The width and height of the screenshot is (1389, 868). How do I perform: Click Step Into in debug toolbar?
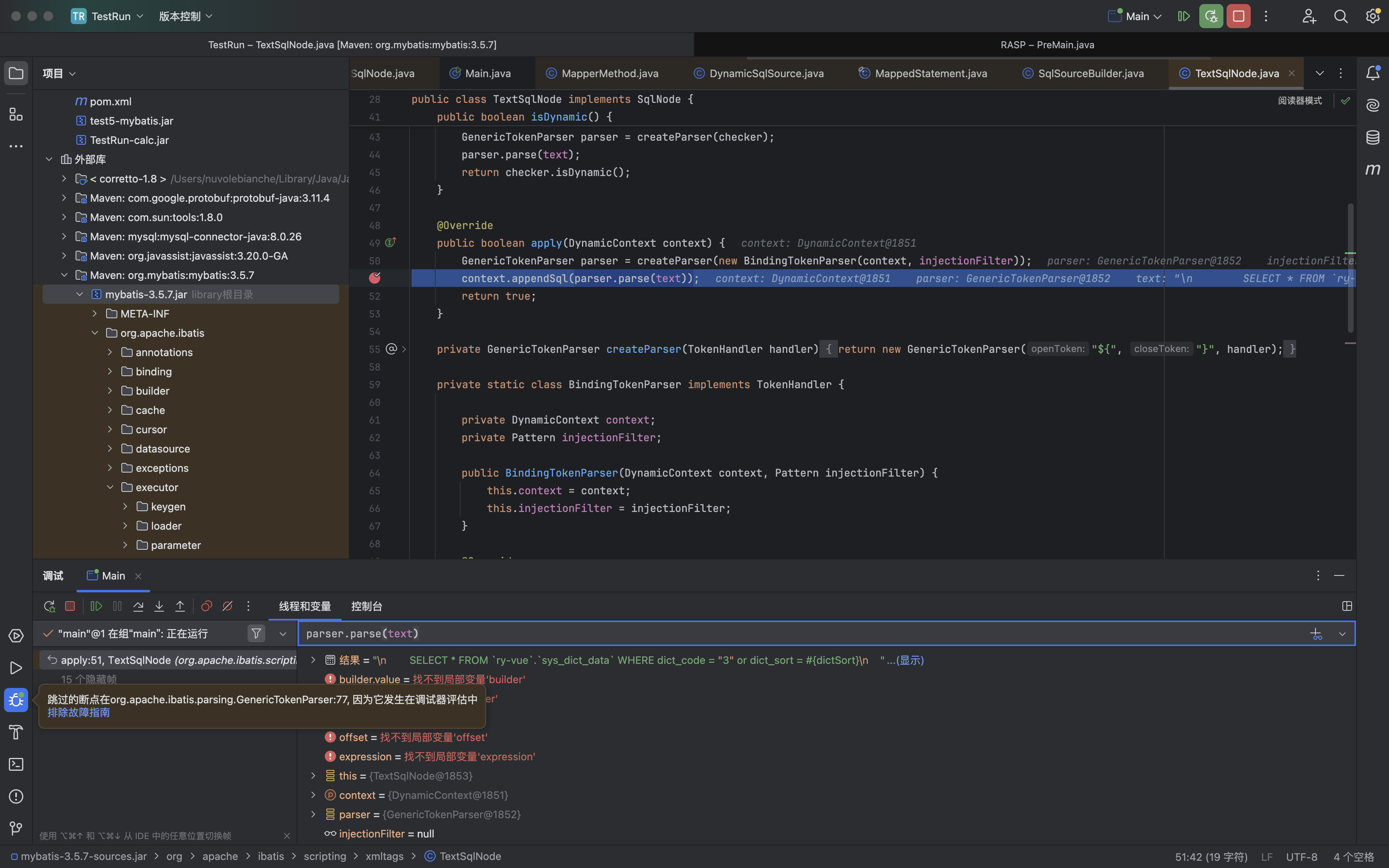pos(159,606)
